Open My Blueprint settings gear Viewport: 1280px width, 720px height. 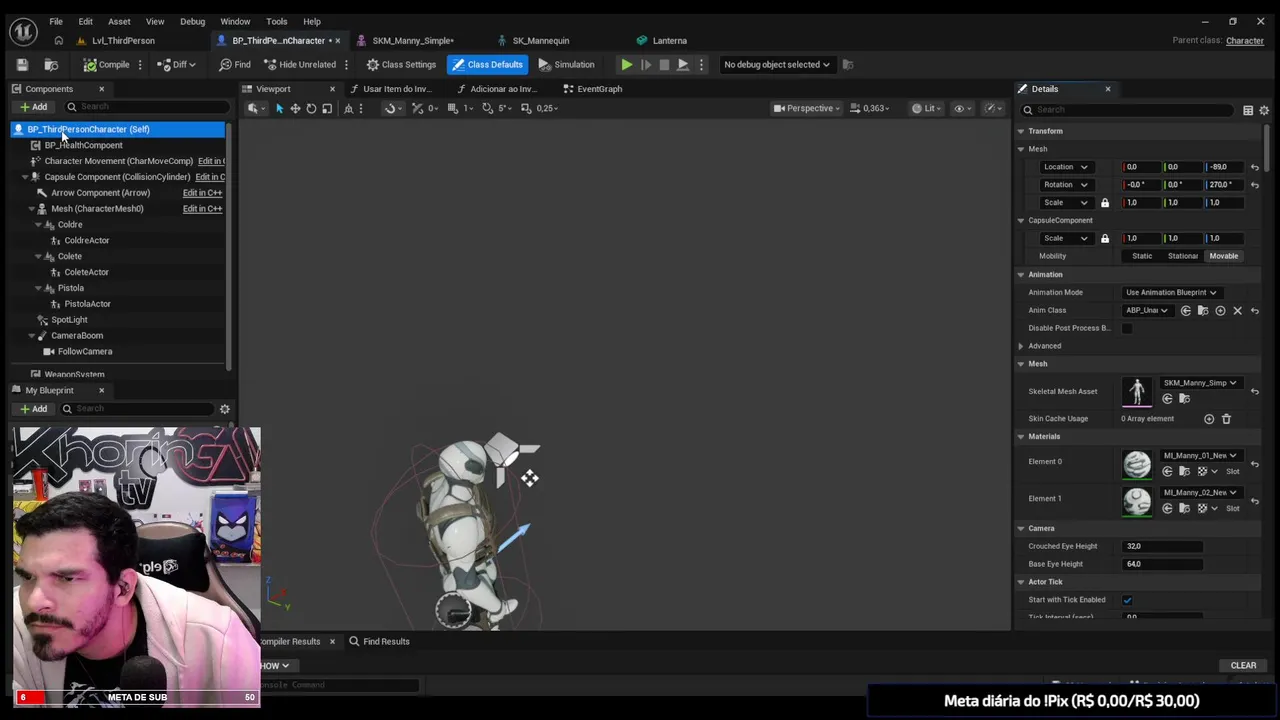(224, 409)
